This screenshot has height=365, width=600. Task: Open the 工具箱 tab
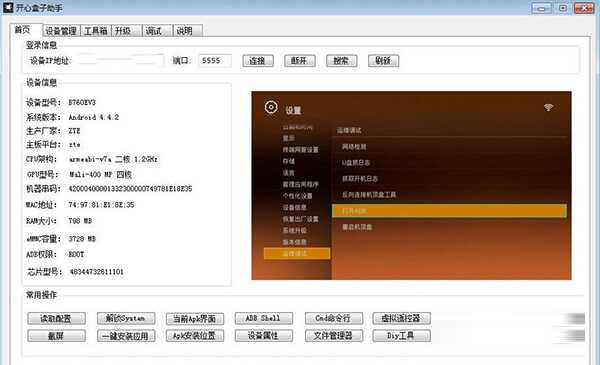(x=96, y=31)
